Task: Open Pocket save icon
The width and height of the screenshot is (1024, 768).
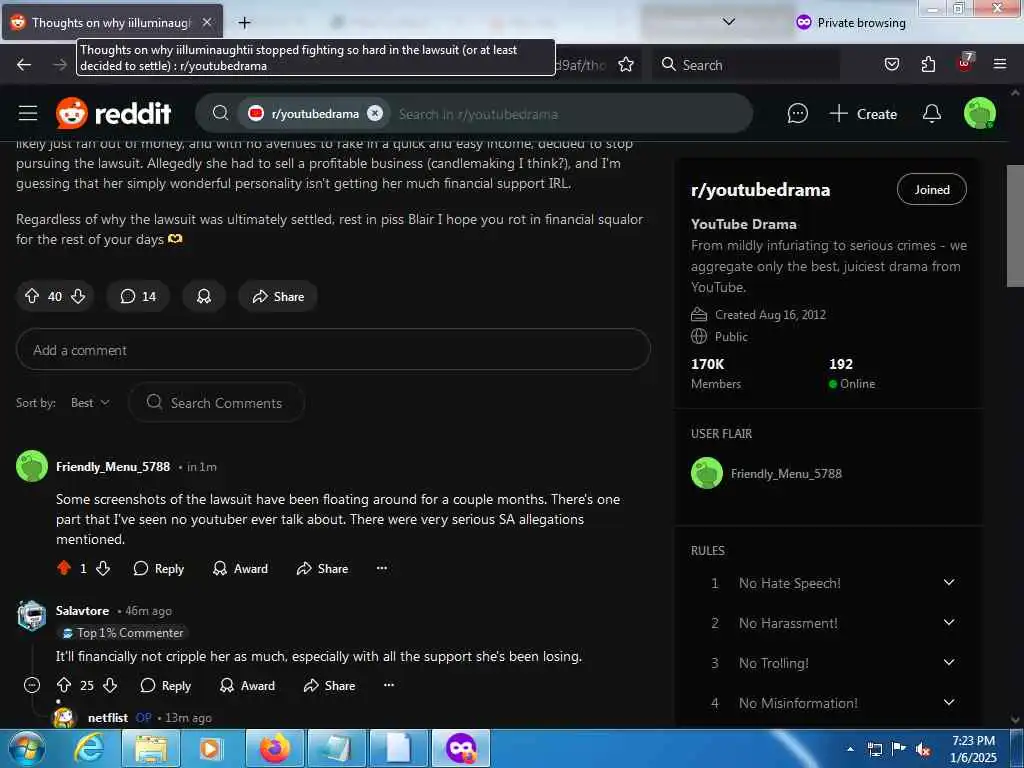Action: pos(892,65)
